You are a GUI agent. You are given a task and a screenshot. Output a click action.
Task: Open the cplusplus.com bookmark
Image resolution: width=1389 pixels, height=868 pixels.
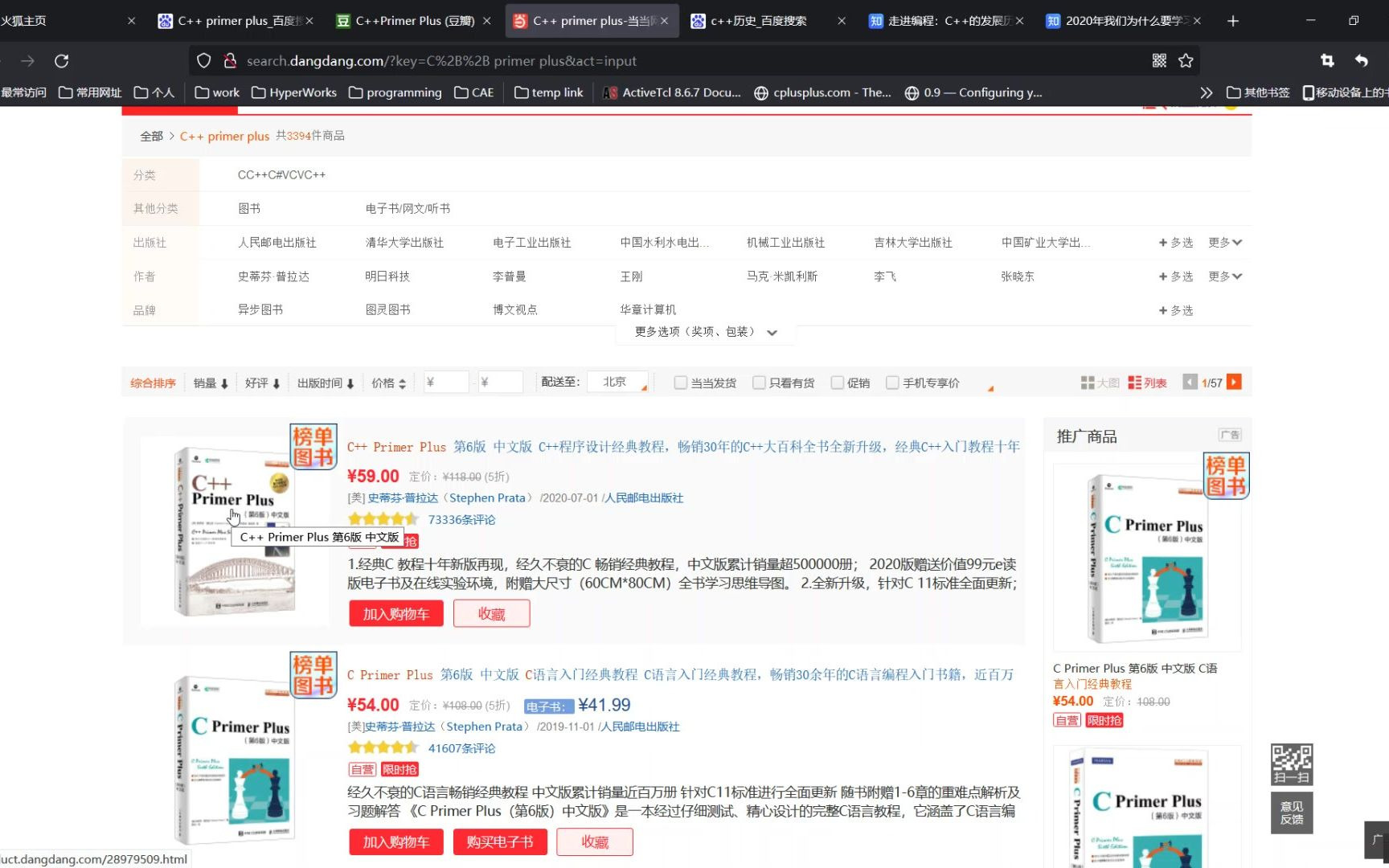coord(822,92)
